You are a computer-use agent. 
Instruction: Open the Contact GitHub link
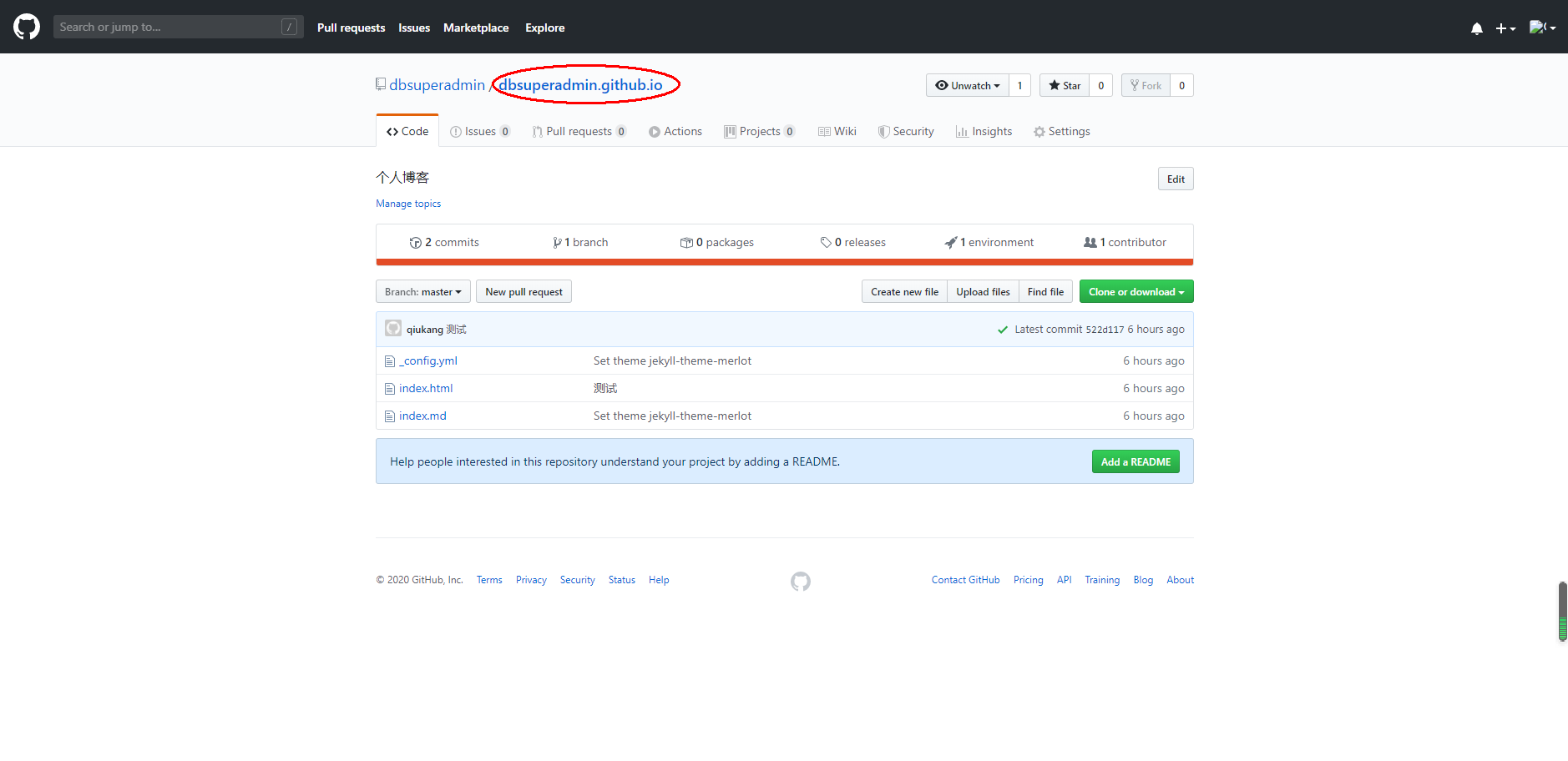pos(965,580)
